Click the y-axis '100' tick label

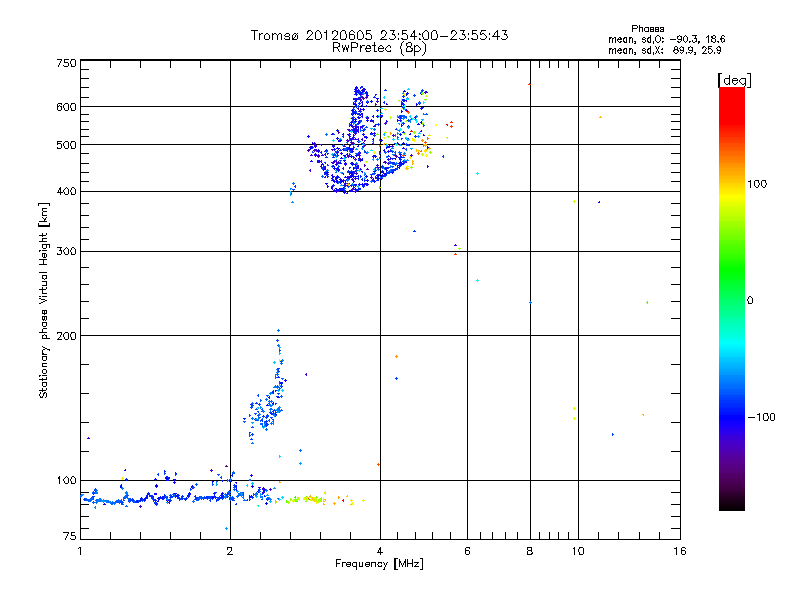(66, 481)
